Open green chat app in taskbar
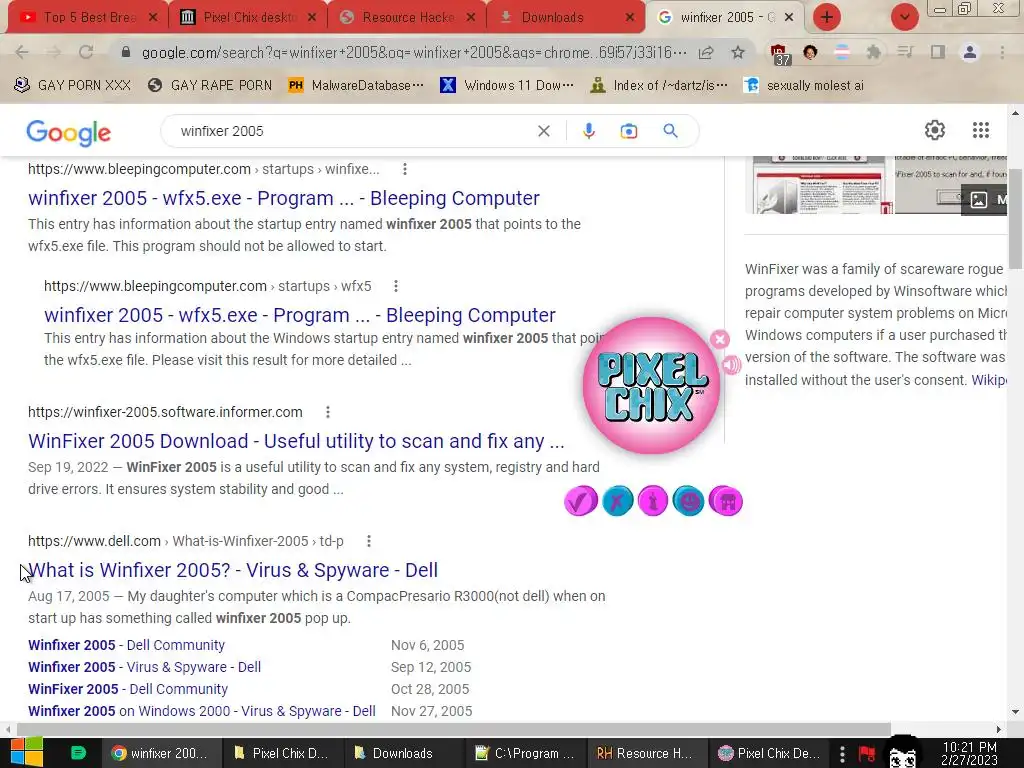The width and height of the screenshot is (1024, 768). (x=78, y=753)
